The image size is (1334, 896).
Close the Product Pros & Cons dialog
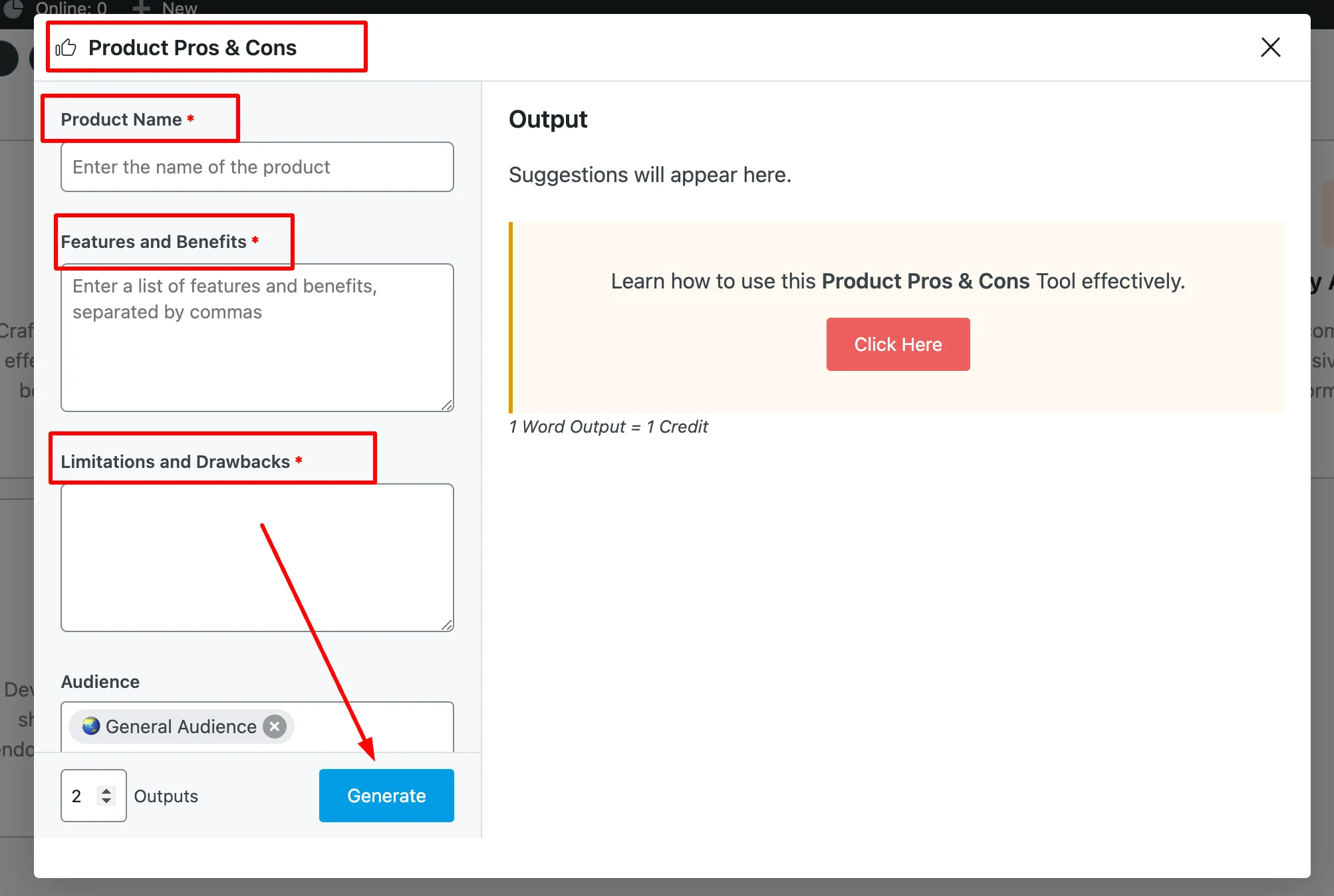(x=1270, y=47)
